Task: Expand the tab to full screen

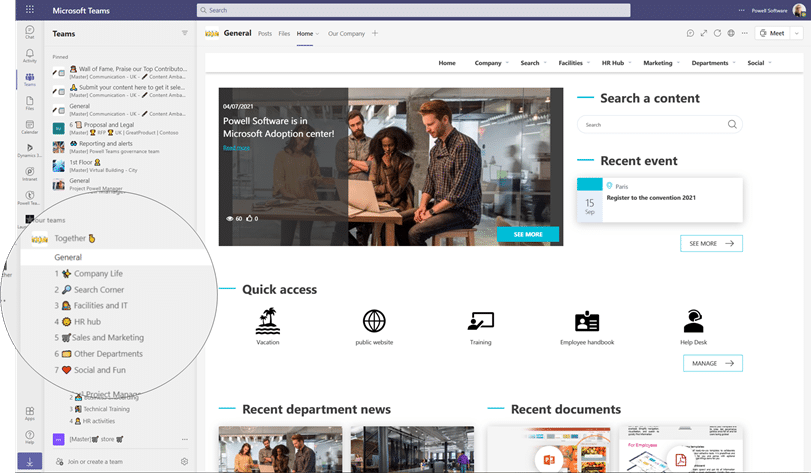Action: point(703,33)
